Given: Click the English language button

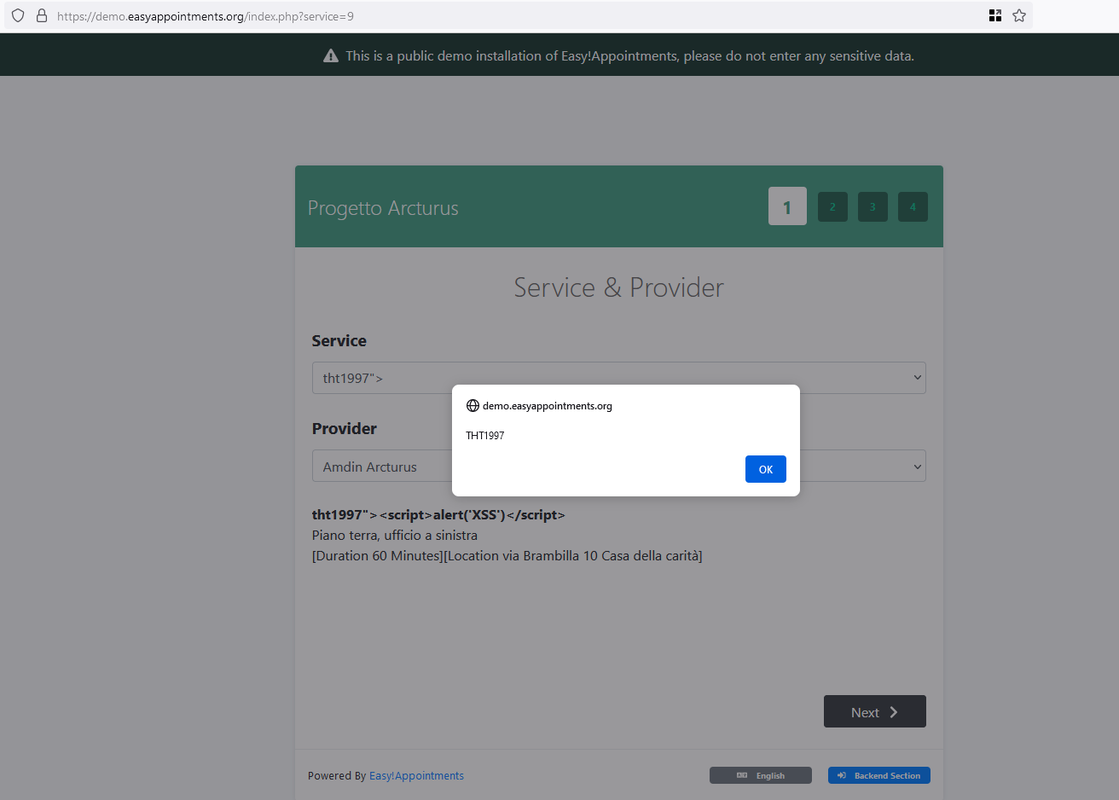Looking at the screenshot, I should click(x=760, y=776).
